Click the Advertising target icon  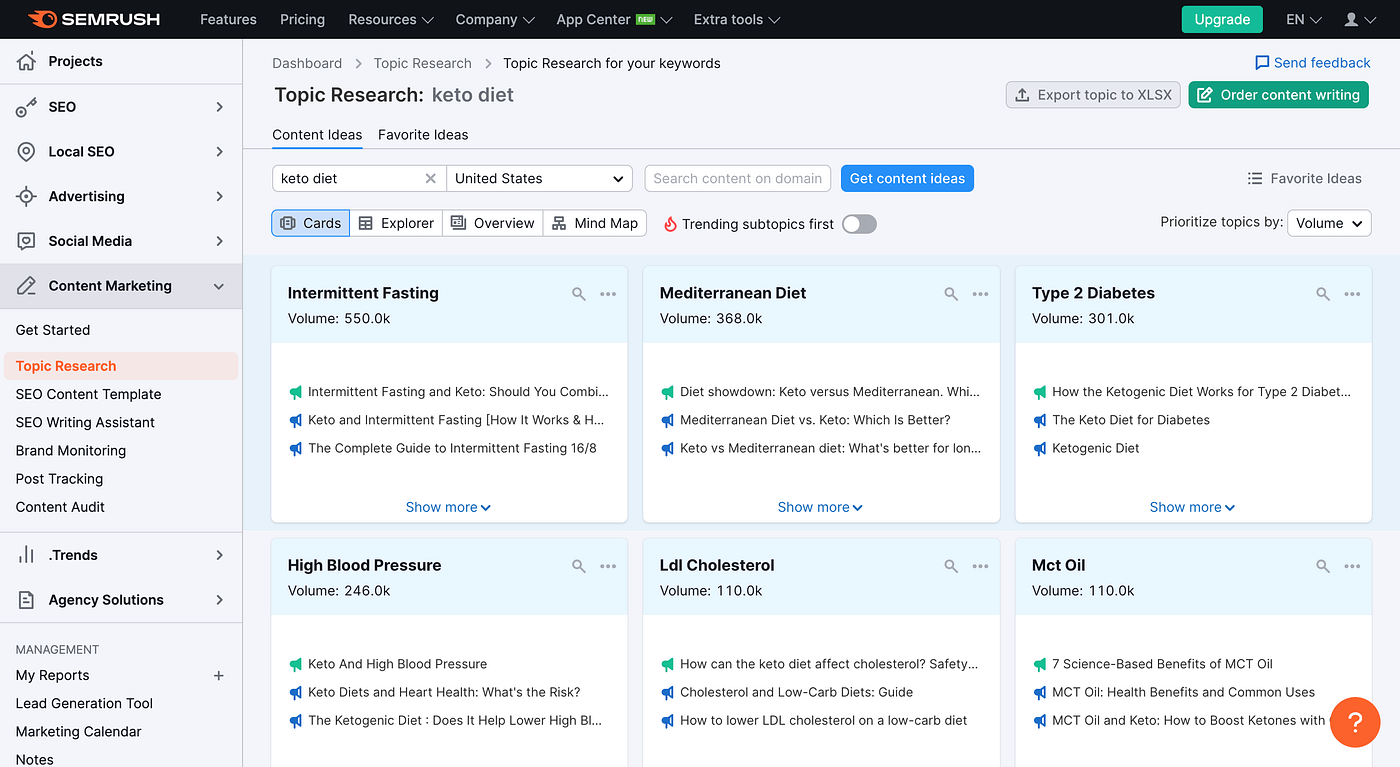coord(26,197)
